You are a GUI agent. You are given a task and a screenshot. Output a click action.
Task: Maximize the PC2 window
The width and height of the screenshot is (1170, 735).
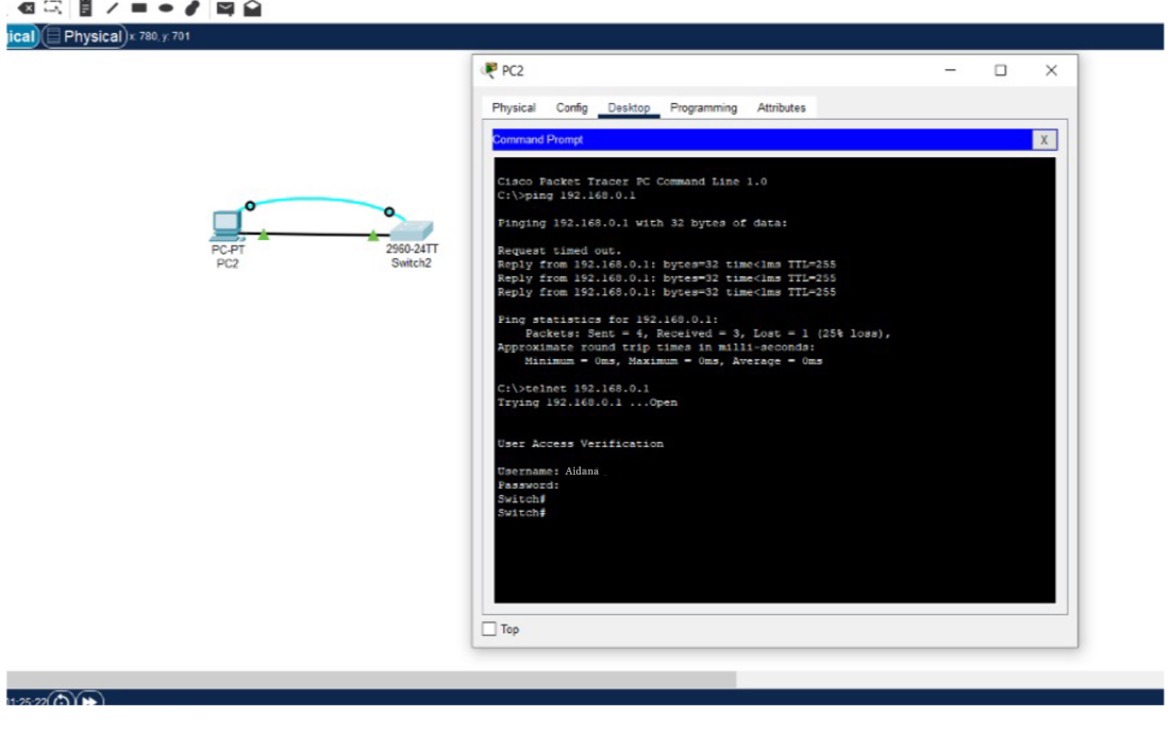pos(1001,70)
